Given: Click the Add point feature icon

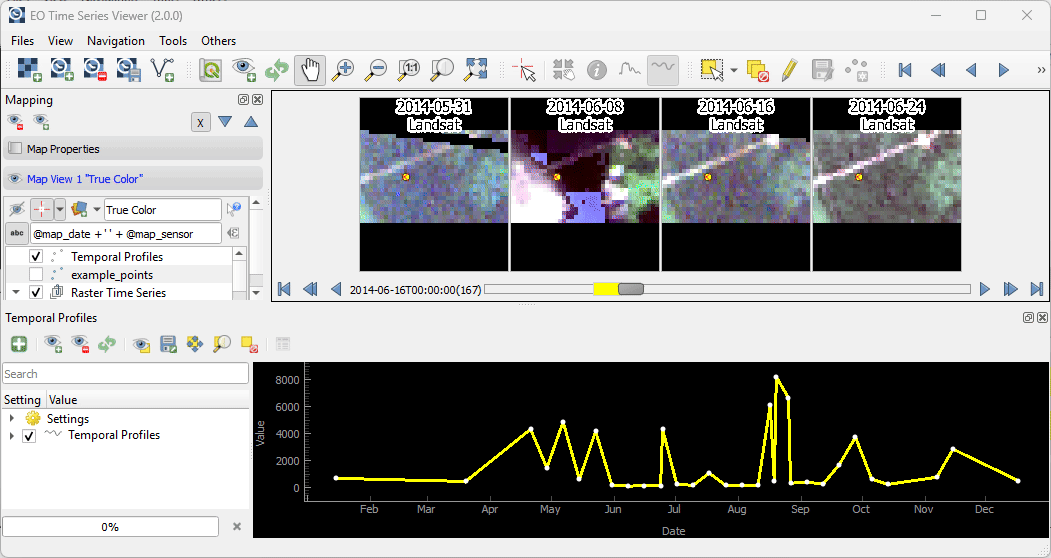Looking at the screenshot, I should click(856, 69).
